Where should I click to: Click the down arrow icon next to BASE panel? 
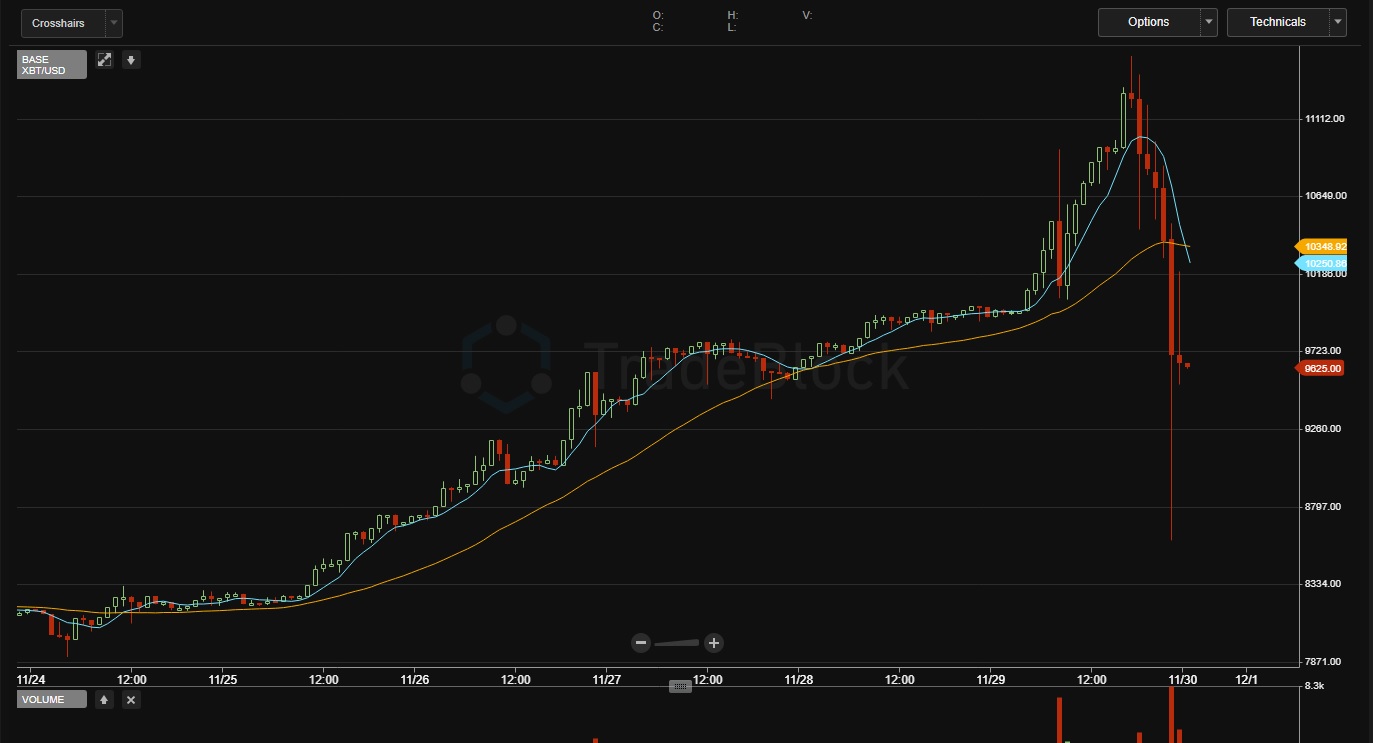click(131, 60)
